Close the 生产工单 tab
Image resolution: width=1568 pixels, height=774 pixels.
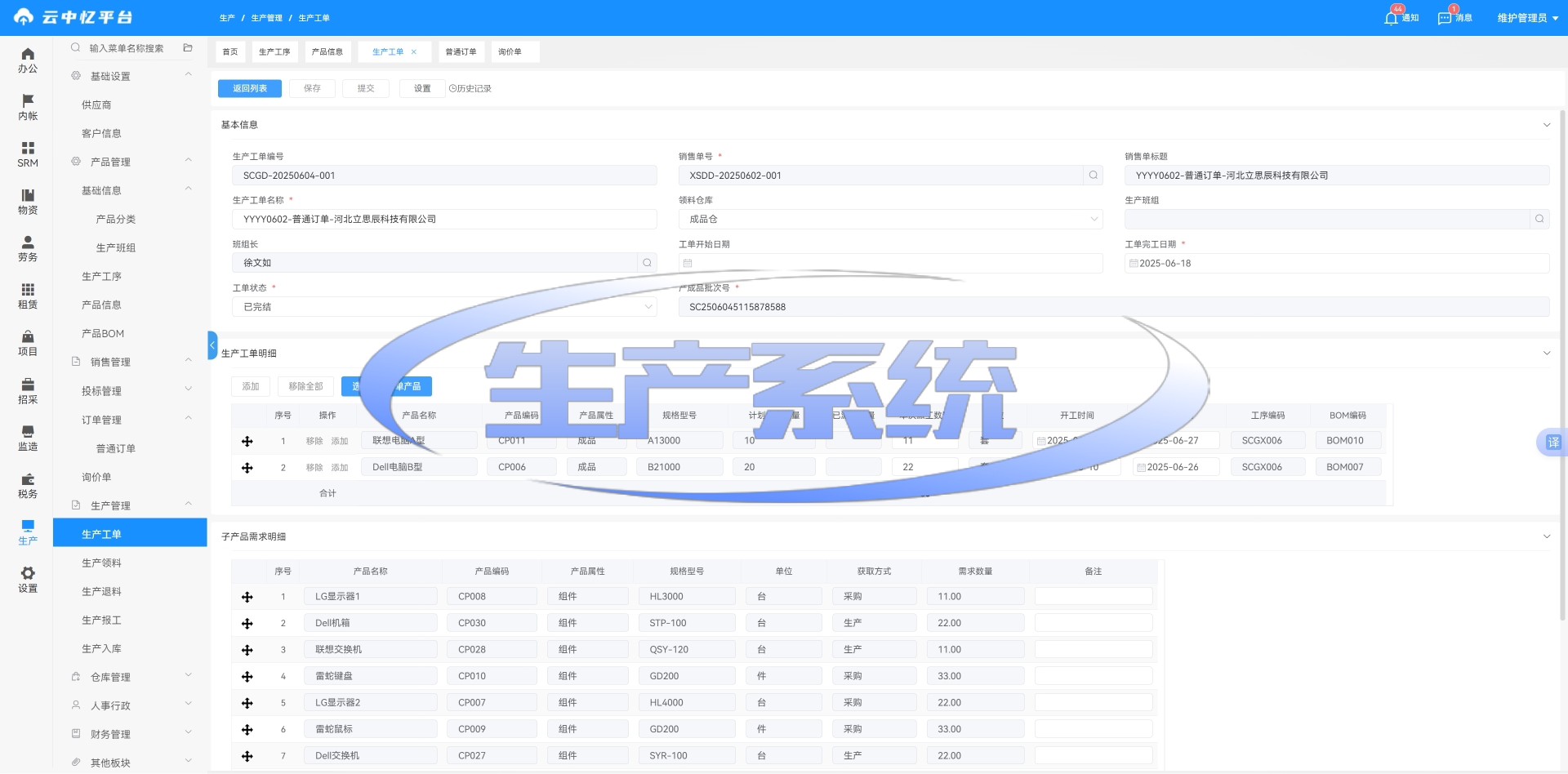click(x=414, y=52)
